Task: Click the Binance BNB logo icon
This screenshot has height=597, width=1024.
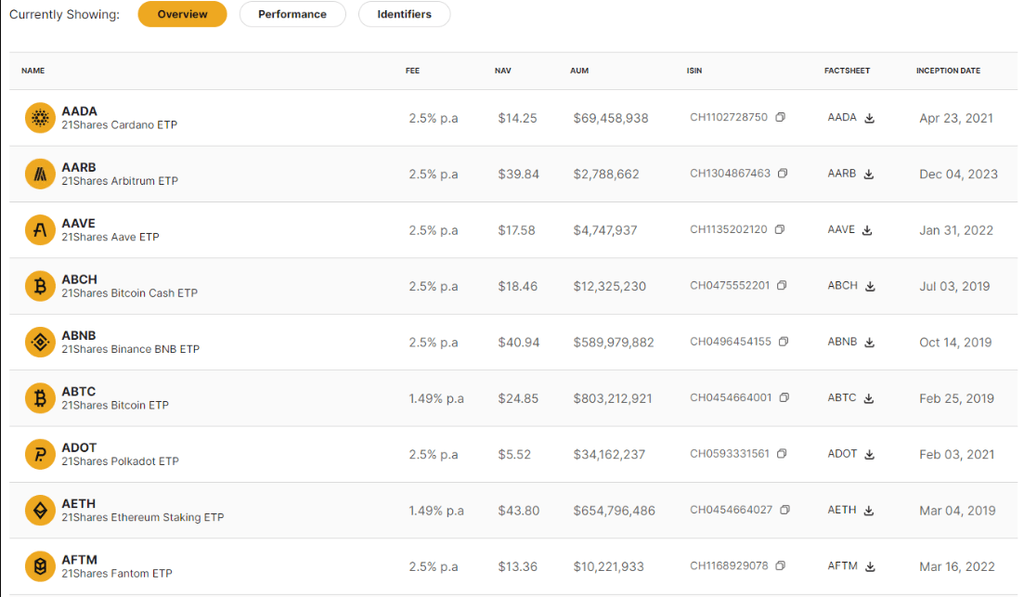Action: click(40, 342)
